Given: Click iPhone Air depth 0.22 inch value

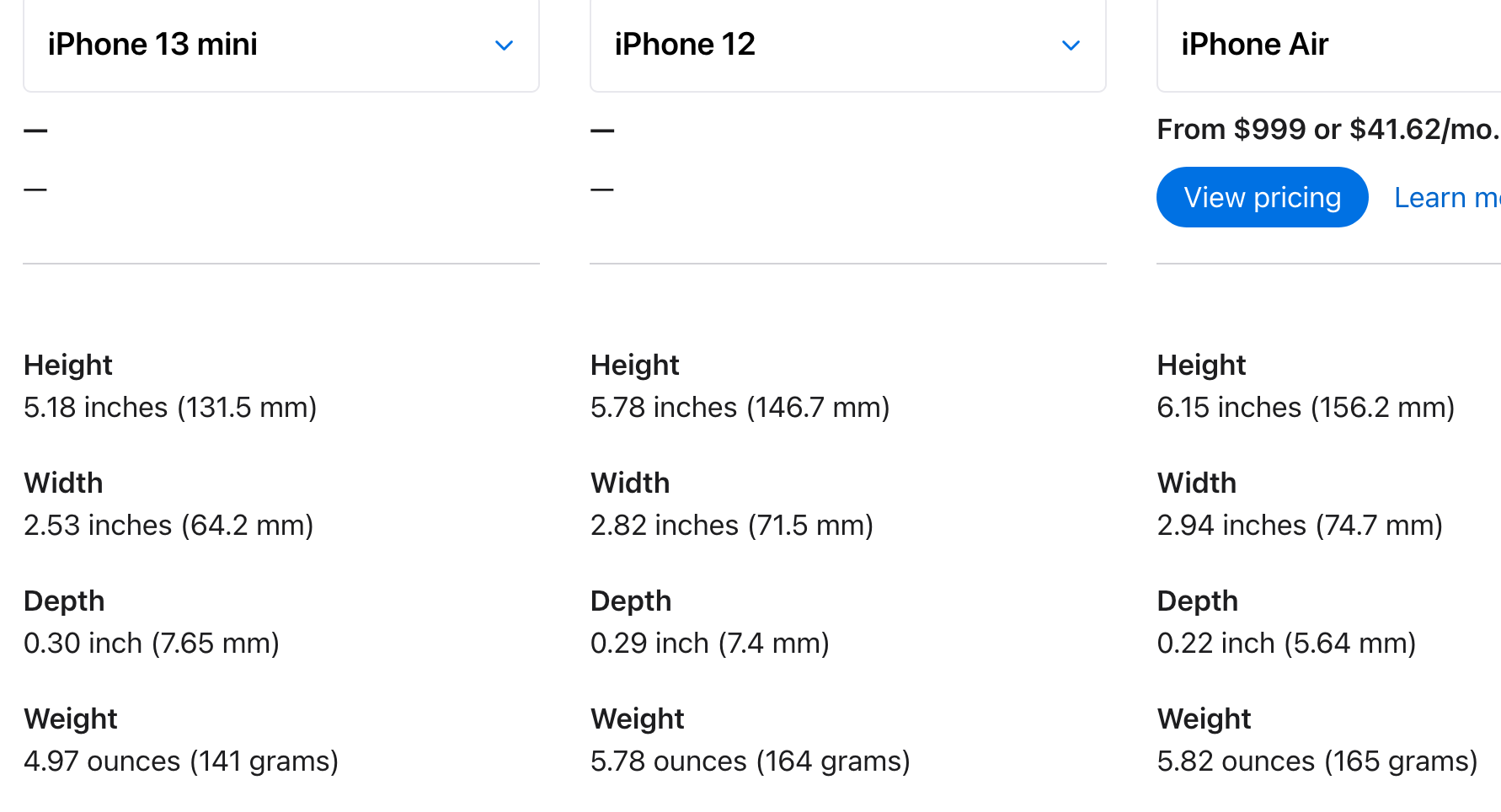Looking at the screenshot, I should pos(1286,644).
